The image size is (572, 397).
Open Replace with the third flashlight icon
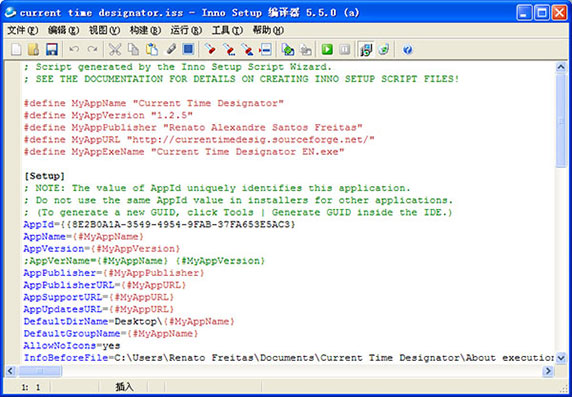(x=247, y=49)
